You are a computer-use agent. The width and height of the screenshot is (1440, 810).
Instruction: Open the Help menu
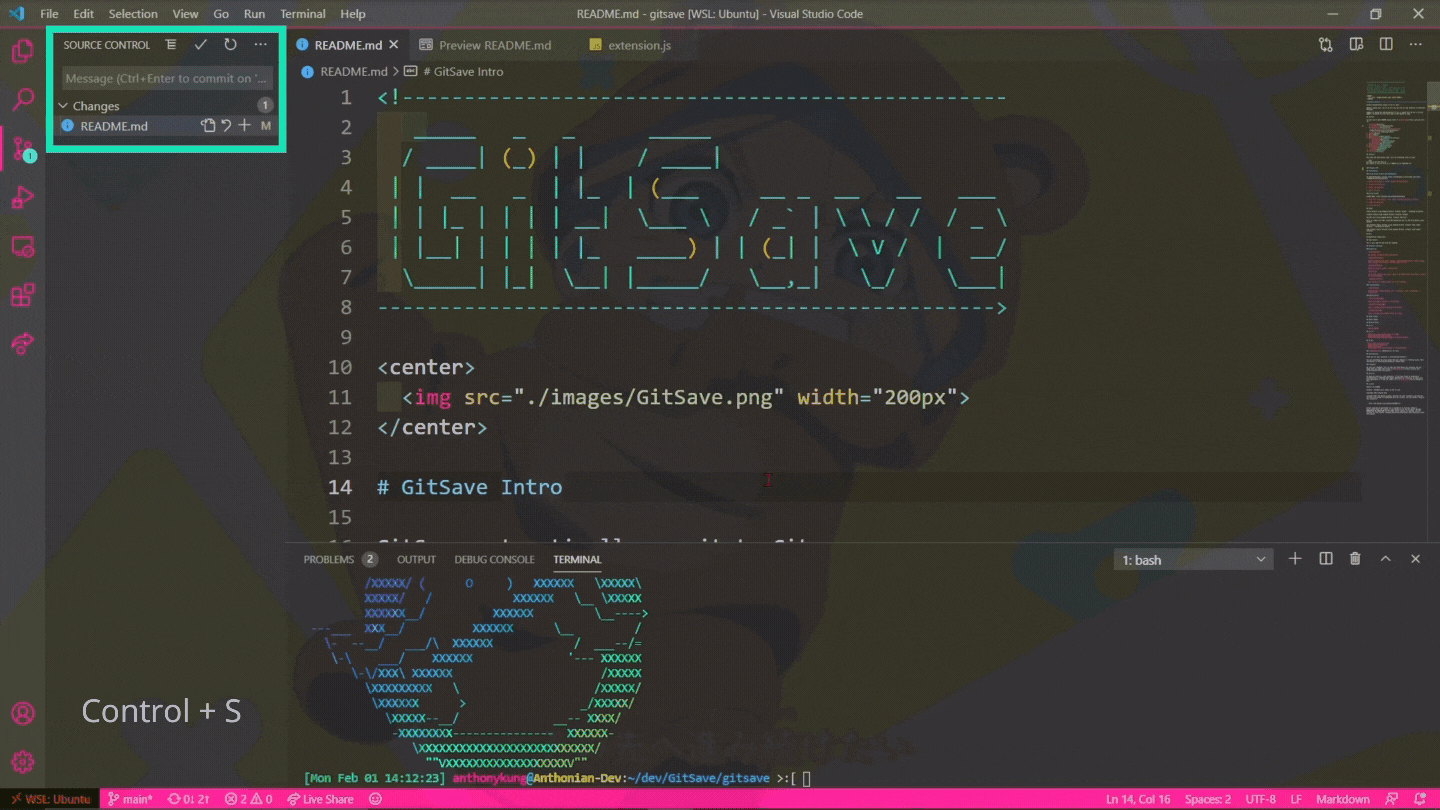coord(353,14)
